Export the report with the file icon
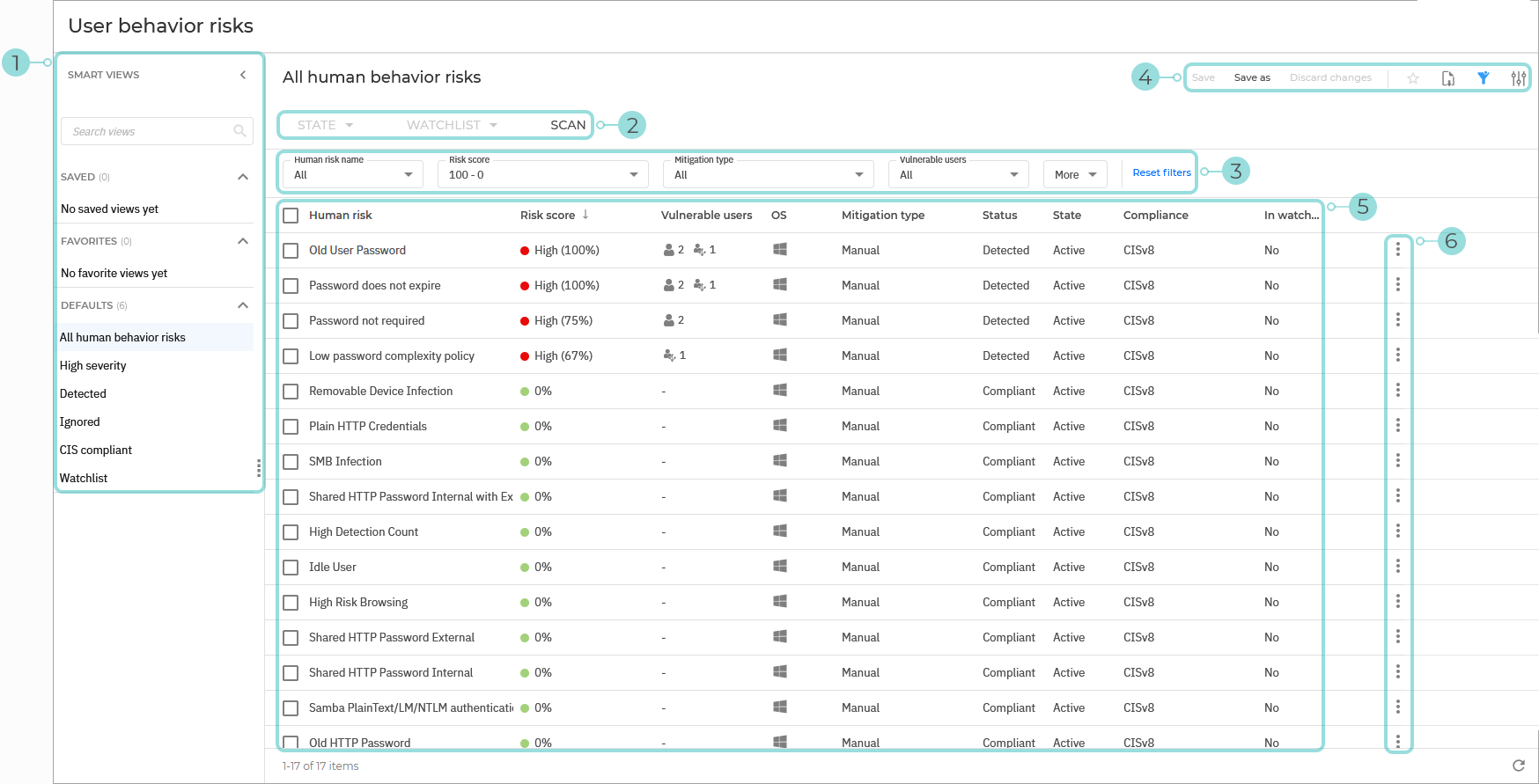The width and height of the screenshot is (1539, 784). coord(1448,78)
